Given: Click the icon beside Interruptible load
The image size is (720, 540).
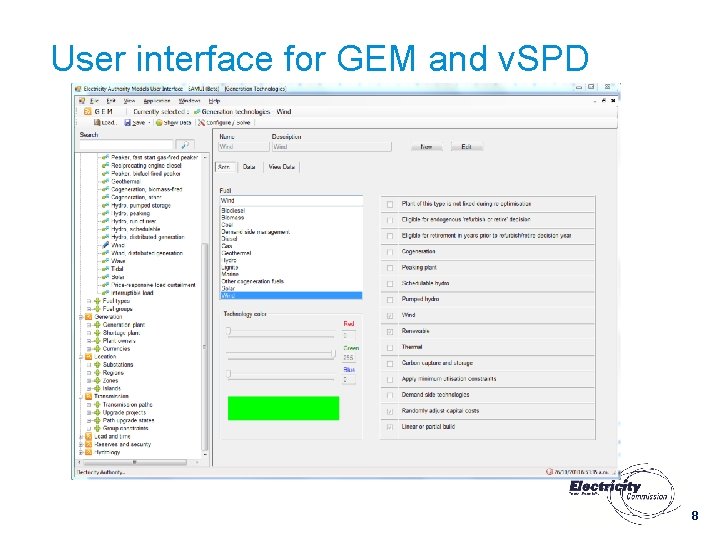Looking at the screenshot, I should 106,292.
